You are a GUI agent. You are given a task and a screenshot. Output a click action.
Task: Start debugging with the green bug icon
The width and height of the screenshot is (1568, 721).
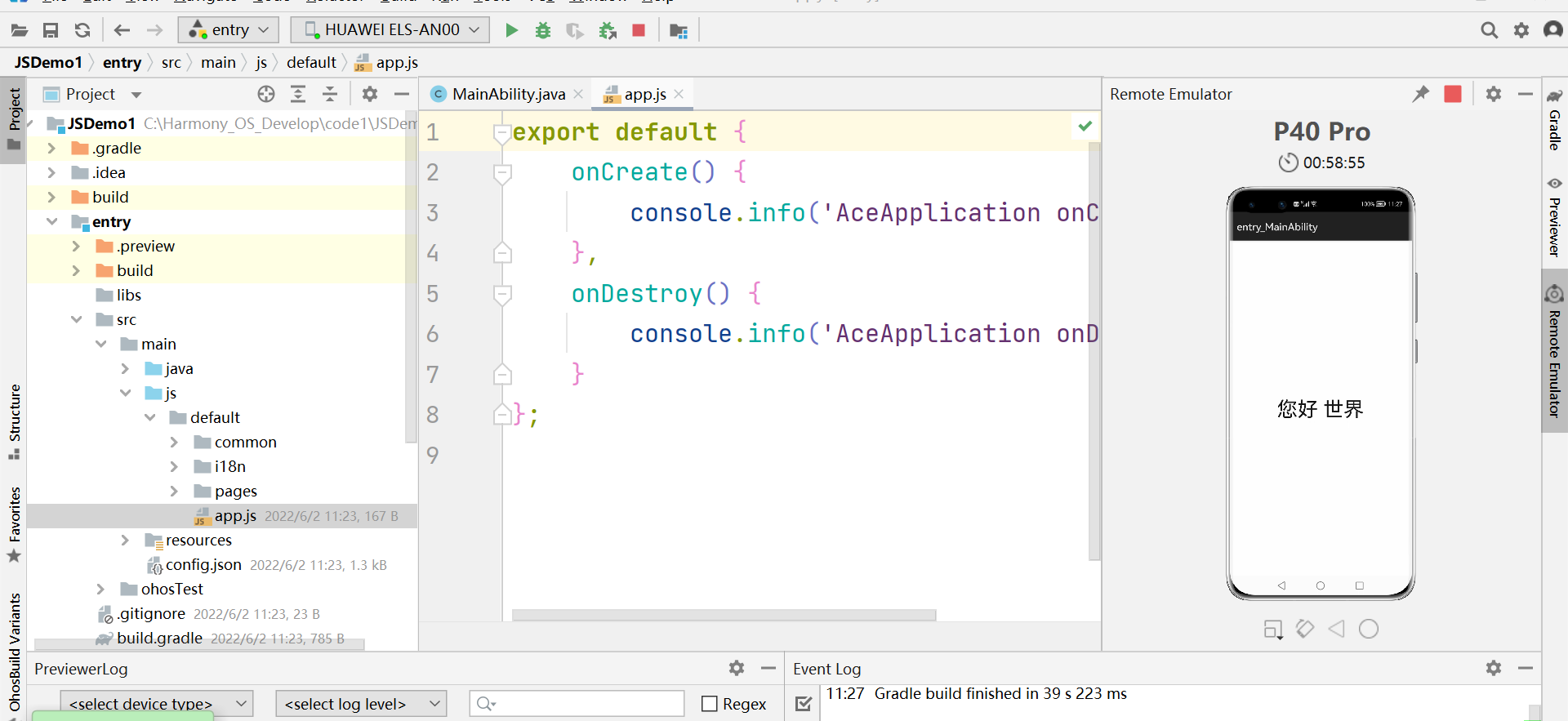tap(543, 30)
